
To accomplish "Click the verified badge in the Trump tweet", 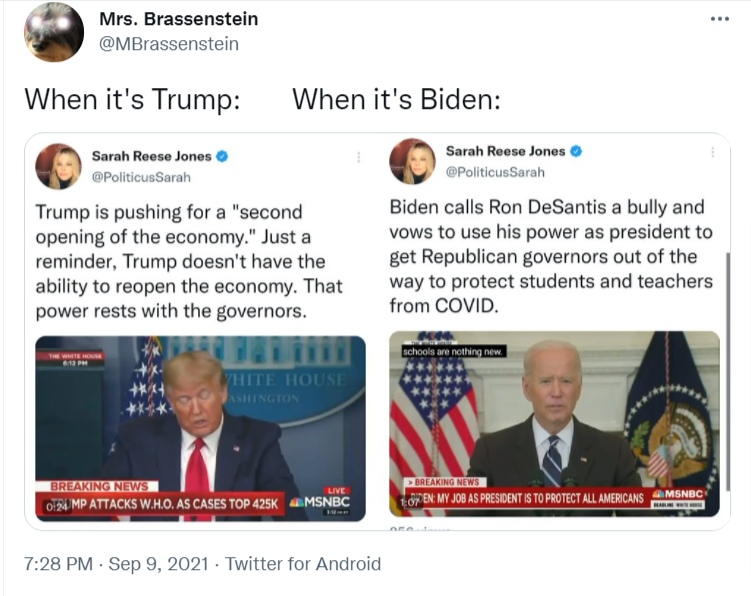I will (x=222, y=156).
